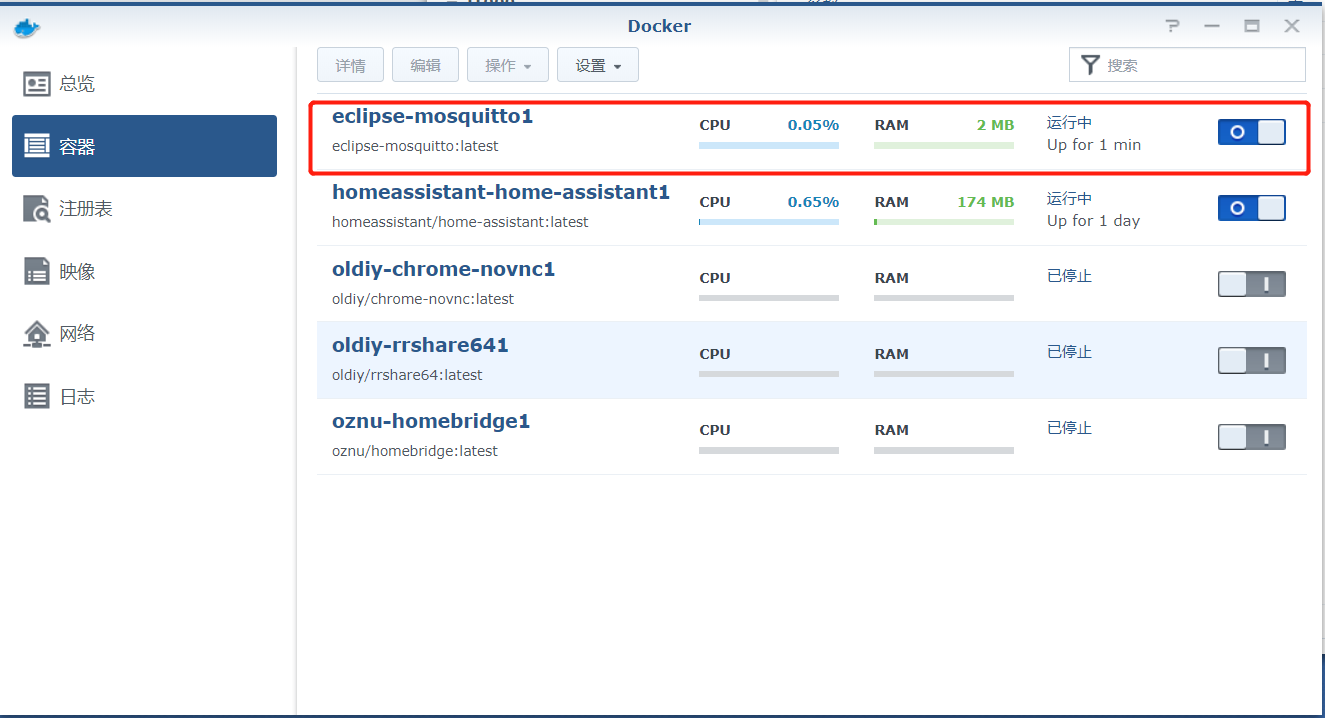Switch to 注册表 registry tab
The image size is (1325, 718).
click(144, 209)
